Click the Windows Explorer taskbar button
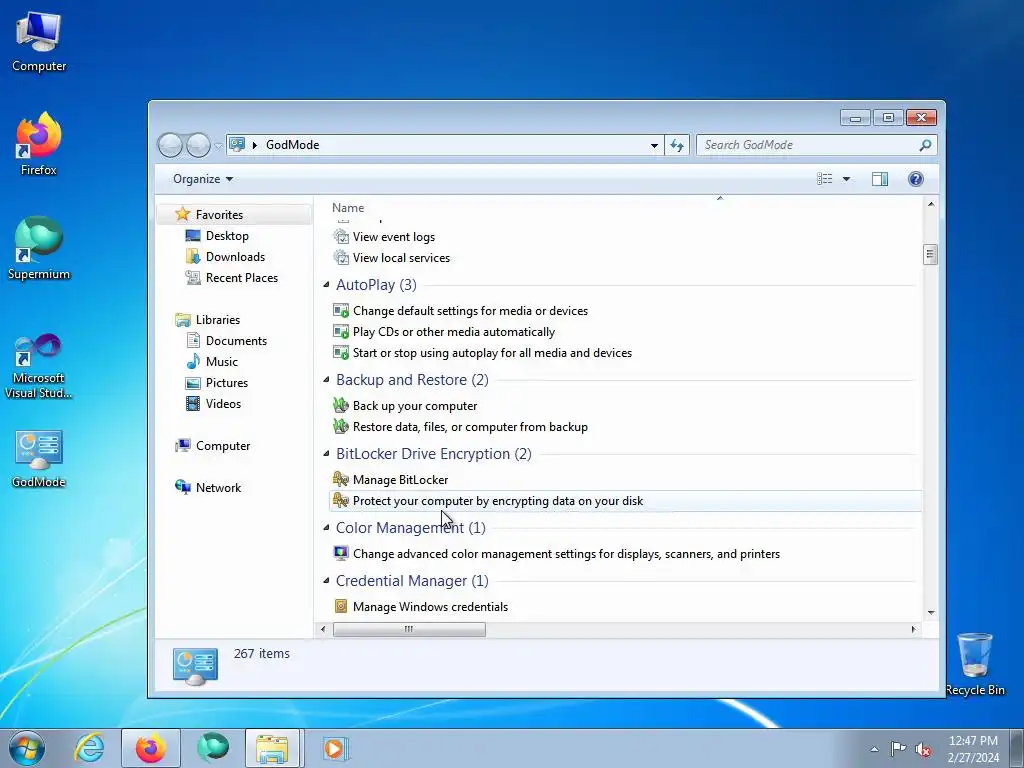Image resolution: width=1024 pixels, height=768 pixels. (x=272, y=748)
